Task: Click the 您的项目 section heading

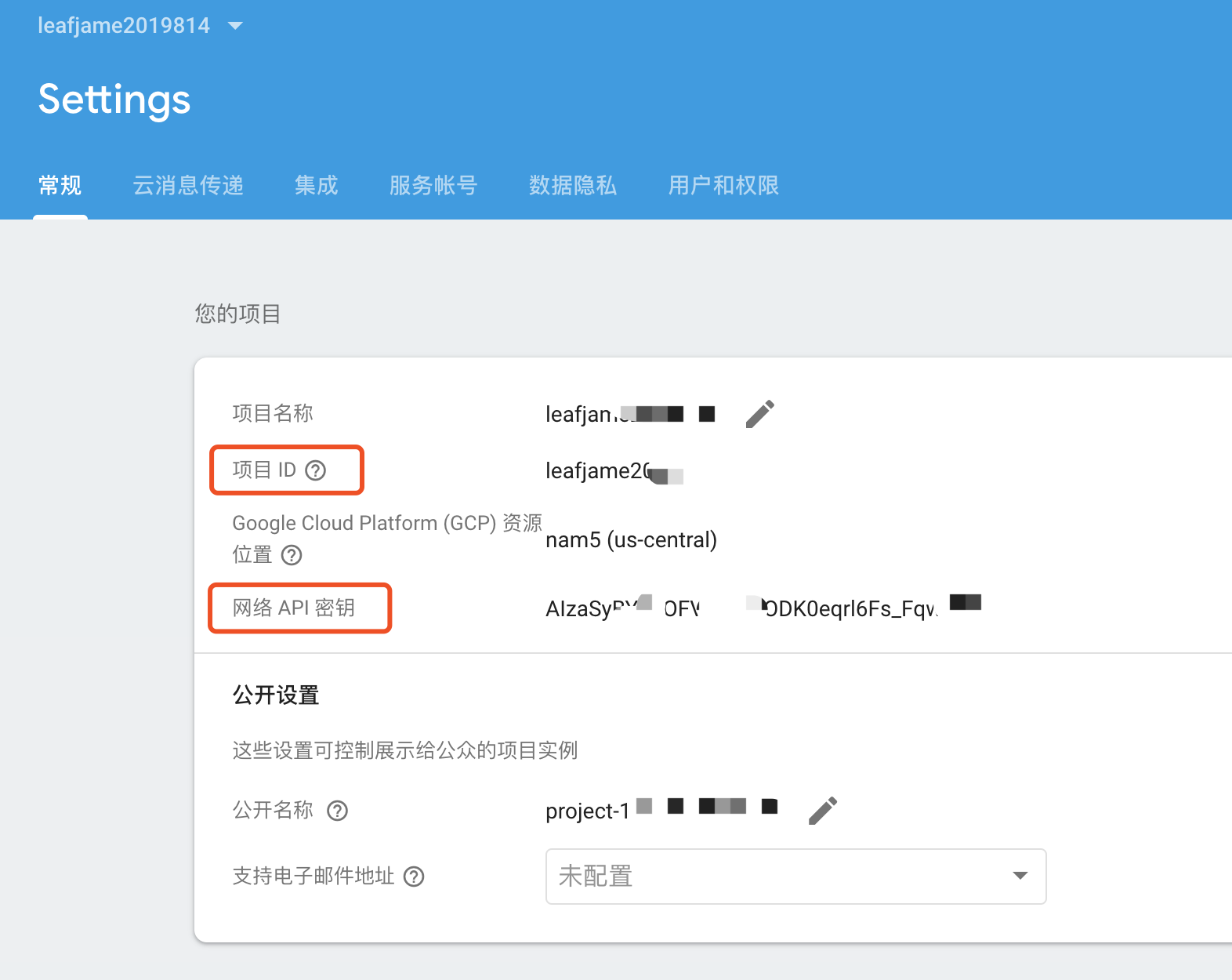Action: (237, 314)
